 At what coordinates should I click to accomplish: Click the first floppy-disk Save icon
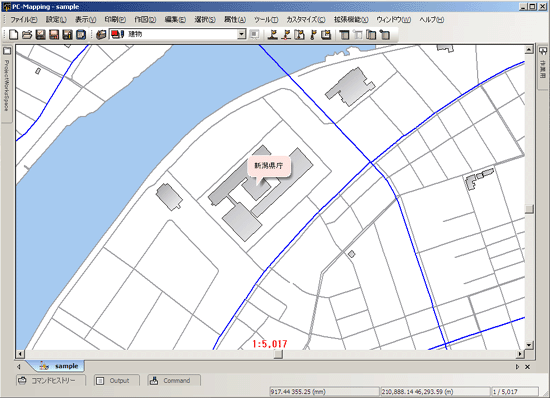(41, 34)
